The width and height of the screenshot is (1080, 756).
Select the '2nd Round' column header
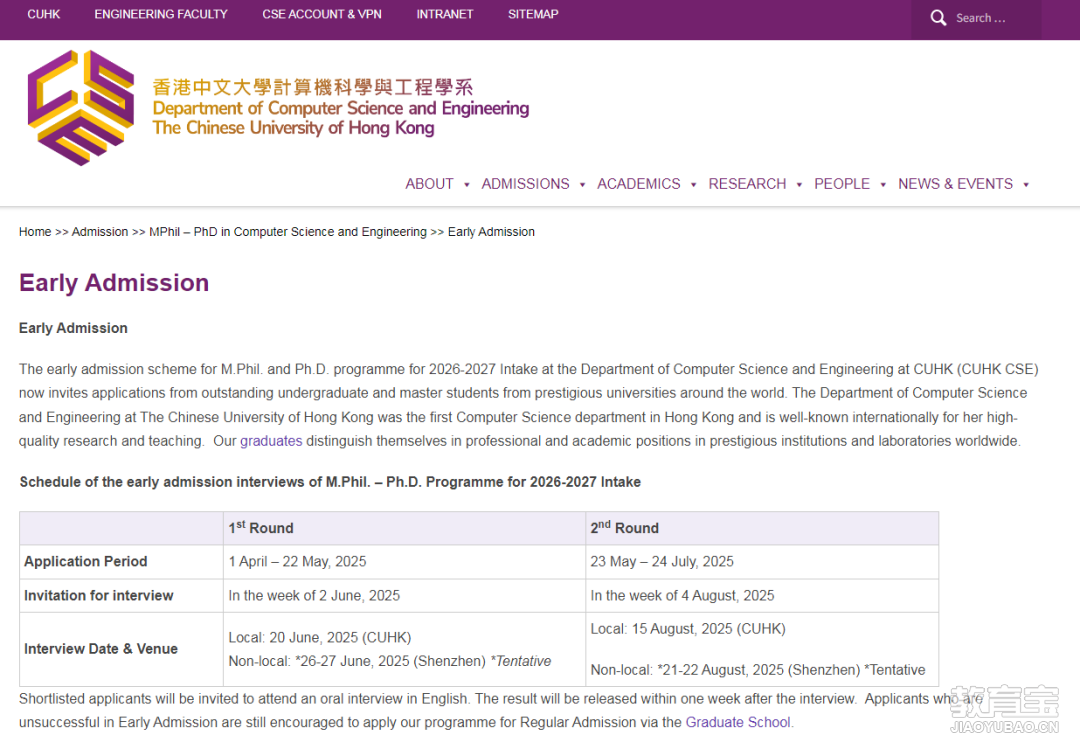pyautogui.click(x=625, y=527)
